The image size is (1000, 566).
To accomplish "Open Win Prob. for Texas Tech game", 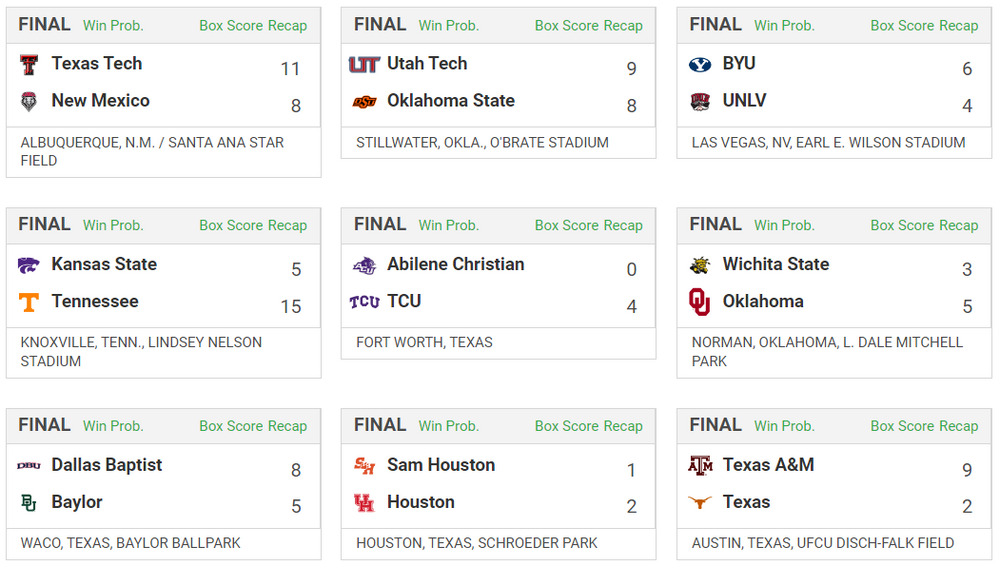I will pos(113,25).
